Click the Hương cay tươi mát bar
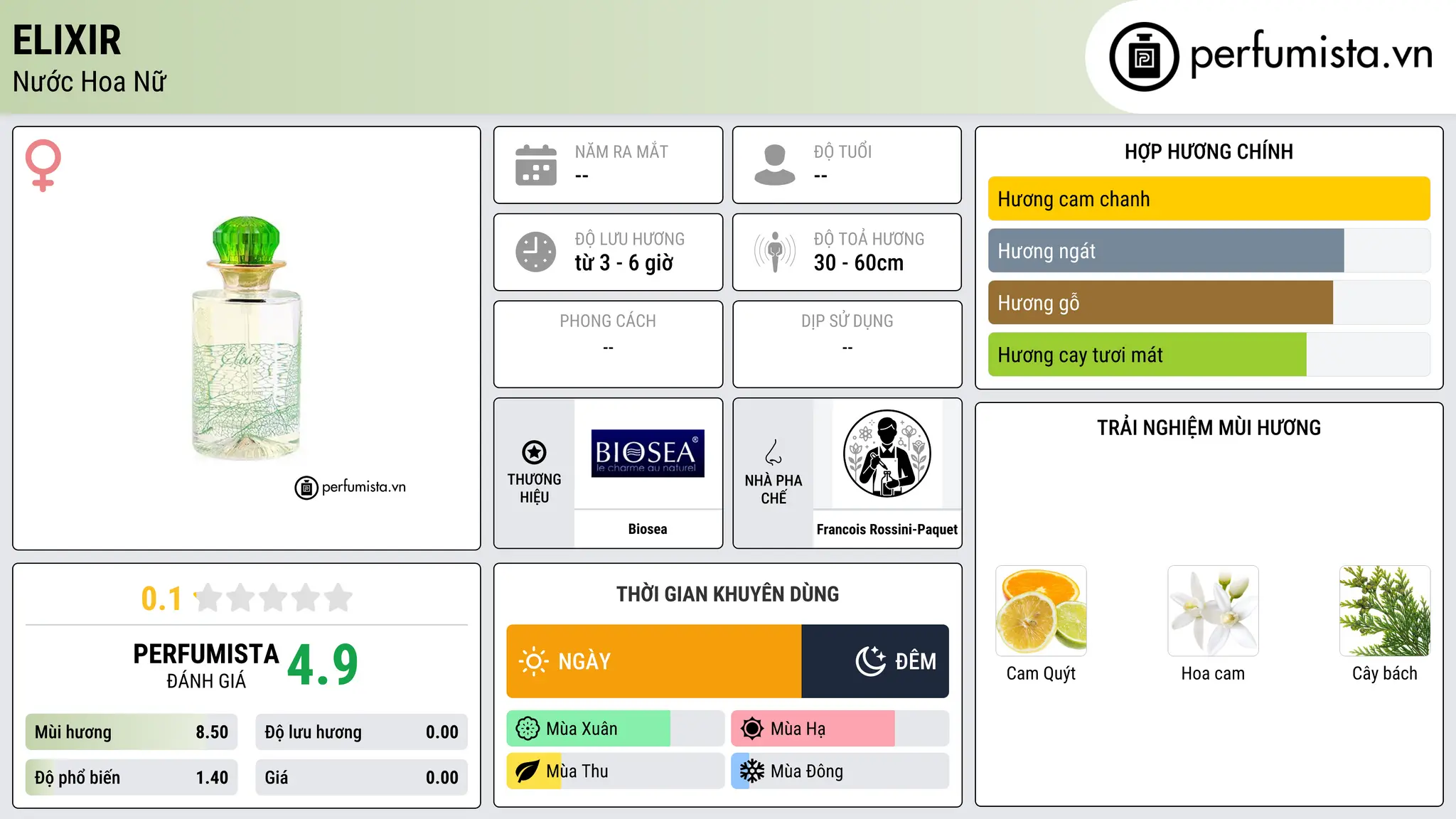 click(1209, 355)
